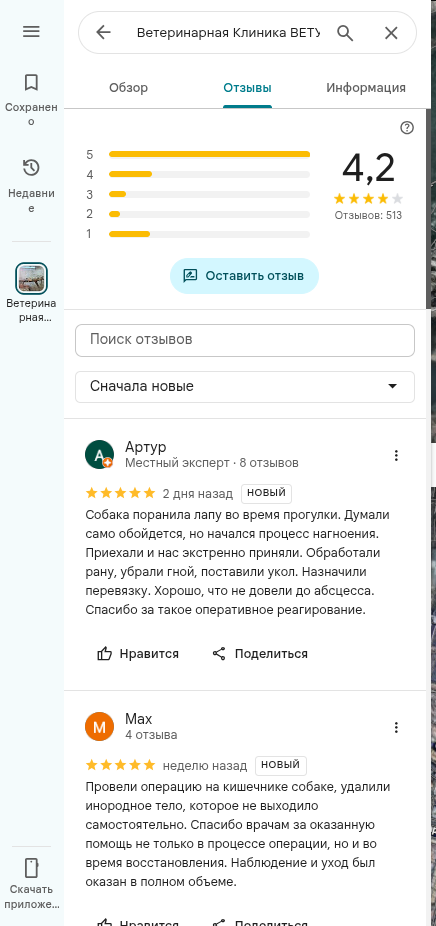Click the search box text Ветеринарная Клиника
Screen dimensions: 436x926
point(228,33)
